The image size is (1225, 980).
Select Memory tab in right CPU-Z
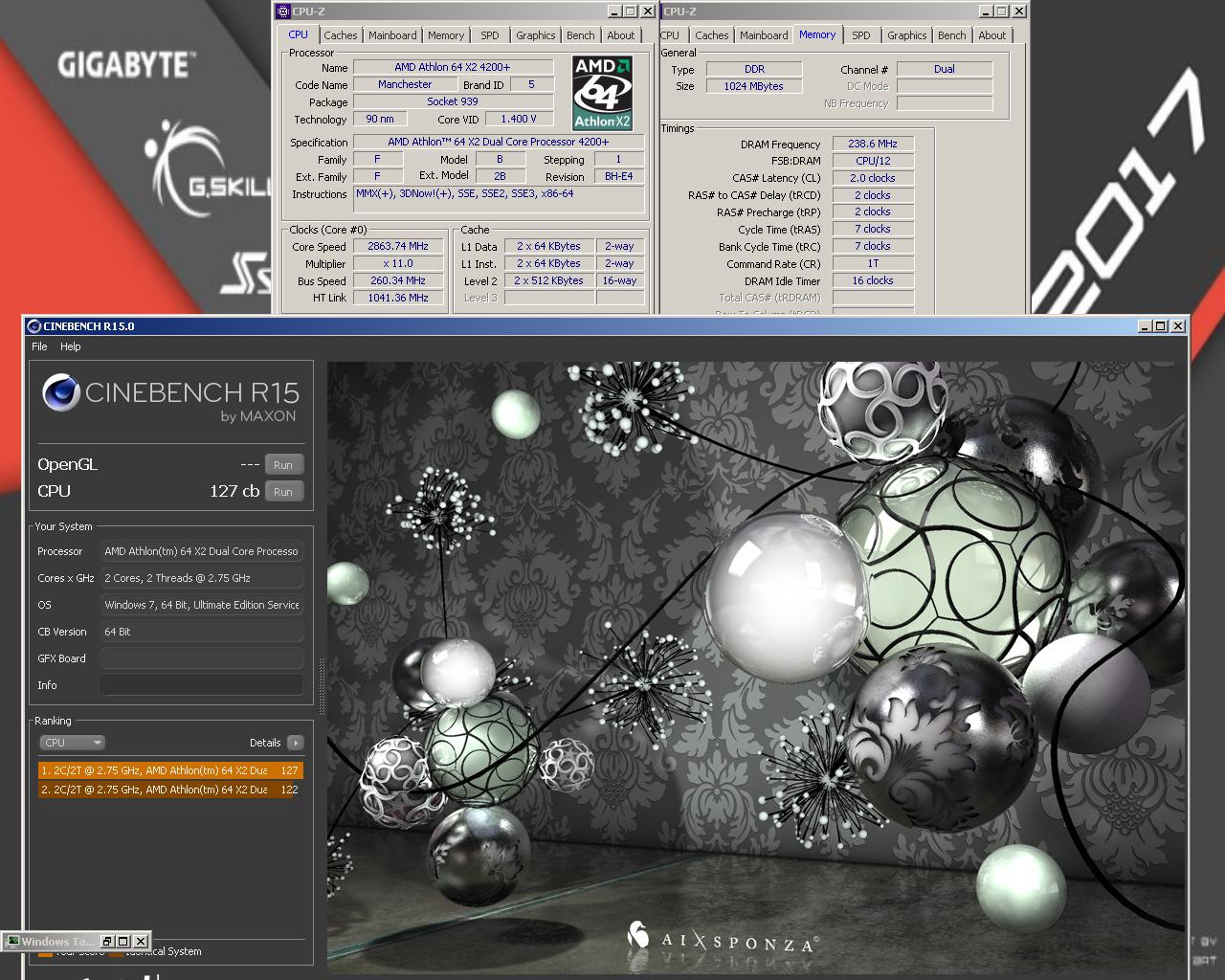point(817,34)
